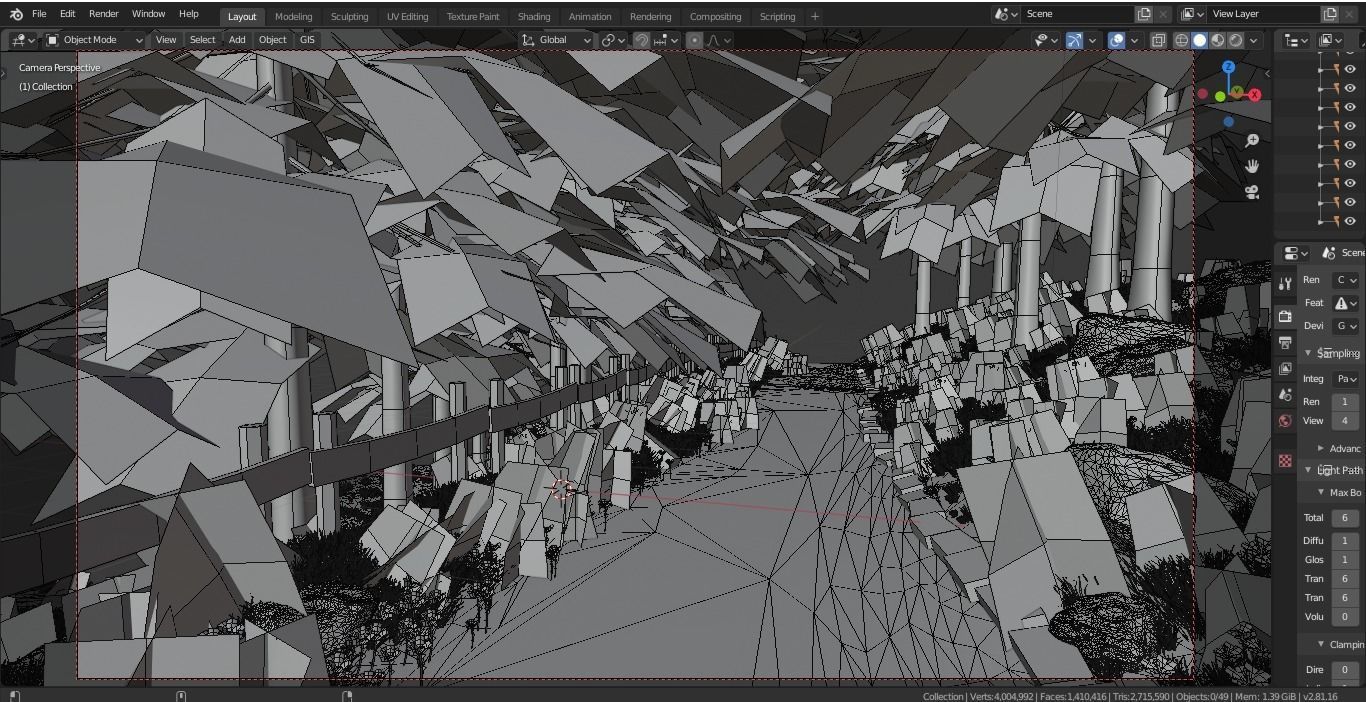Open the GIS menu

click(307, 40)
